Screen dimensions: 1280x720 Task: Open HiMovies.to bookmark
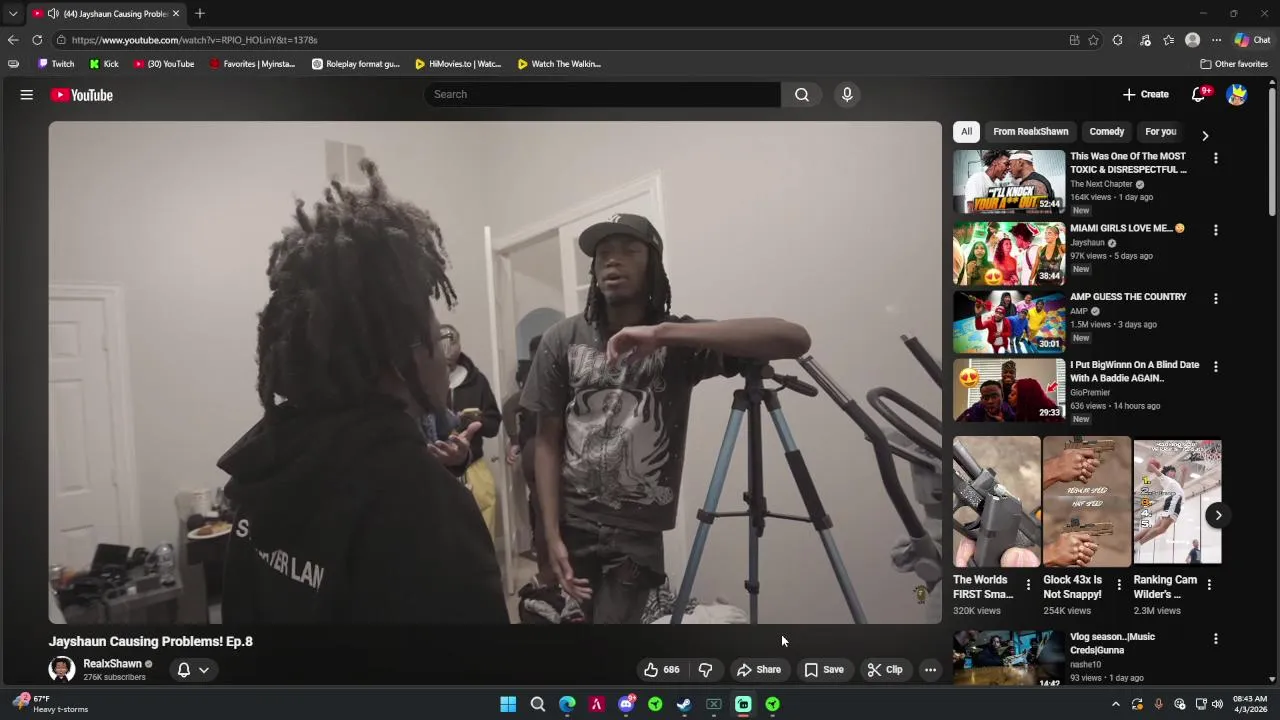click(x=458, y=64)
